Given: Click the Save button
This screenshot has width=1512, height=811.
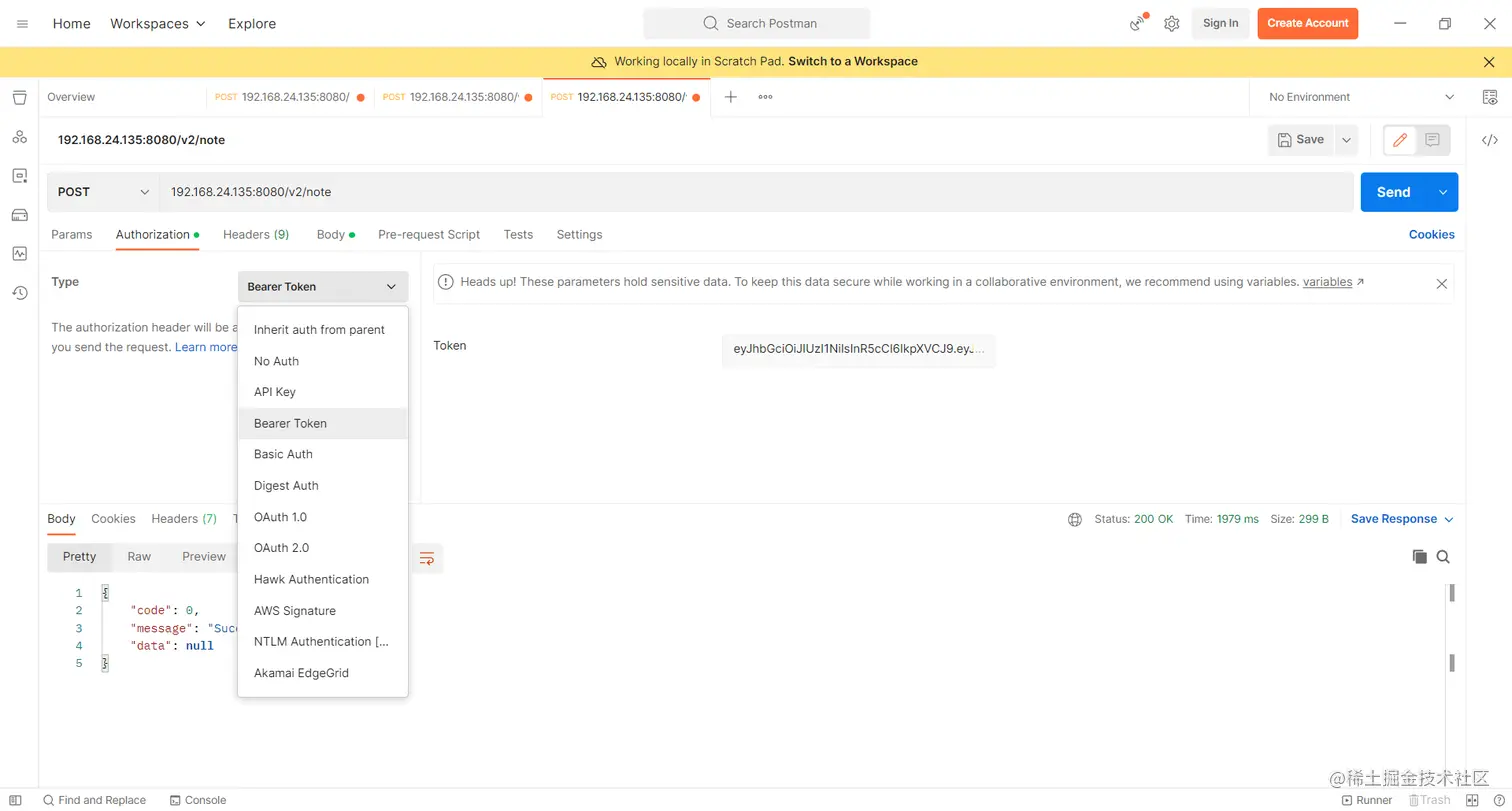Looking at the screenshot, I should point(1301,140).
